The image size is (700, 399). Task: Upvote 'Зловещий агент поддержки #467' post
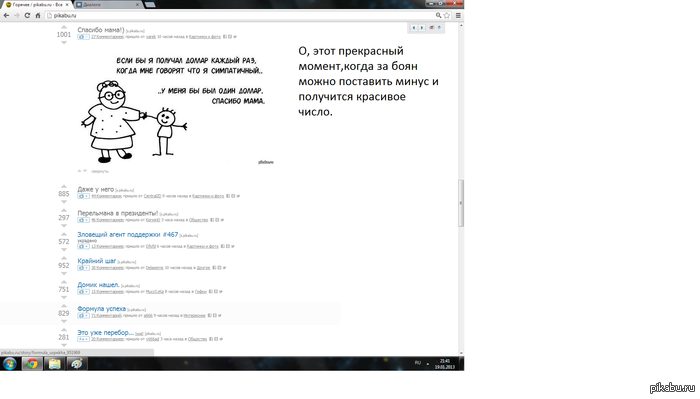tap(64, 234)
